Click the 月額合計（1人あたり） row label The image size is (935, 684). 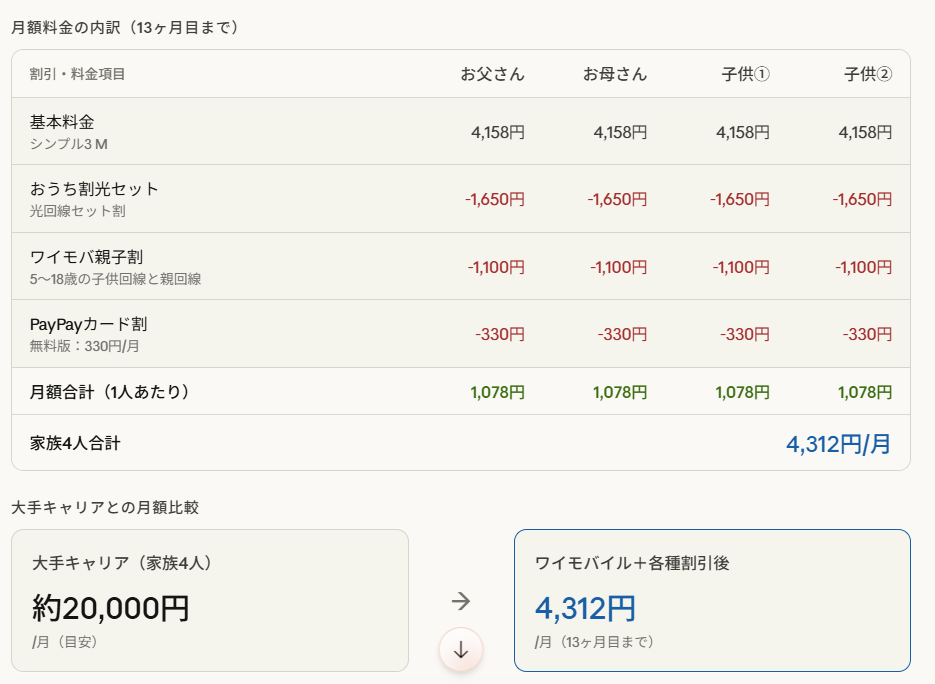click(110, 392)
